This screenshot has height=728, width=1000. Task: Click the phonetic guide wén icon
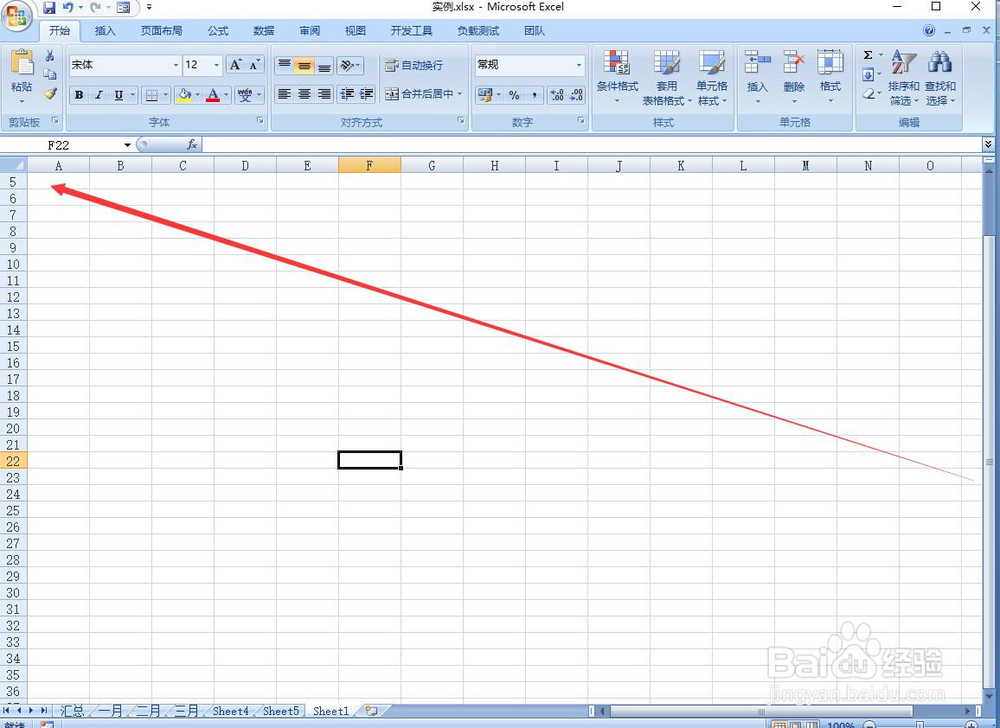(245, 95)
